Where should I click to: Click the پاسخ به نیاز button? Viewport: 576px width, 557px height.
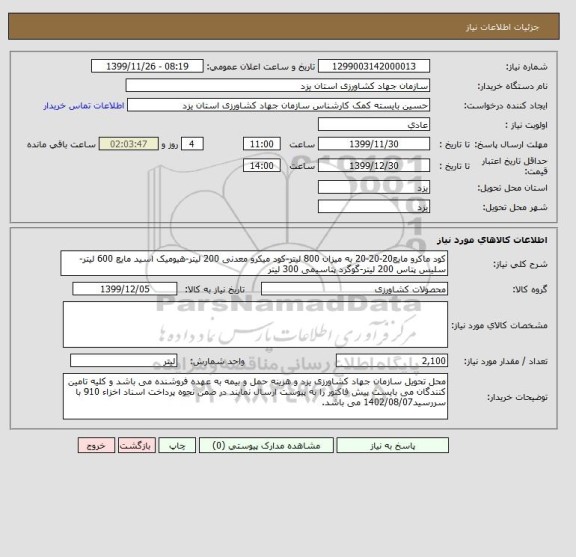(x=392, y=445)
